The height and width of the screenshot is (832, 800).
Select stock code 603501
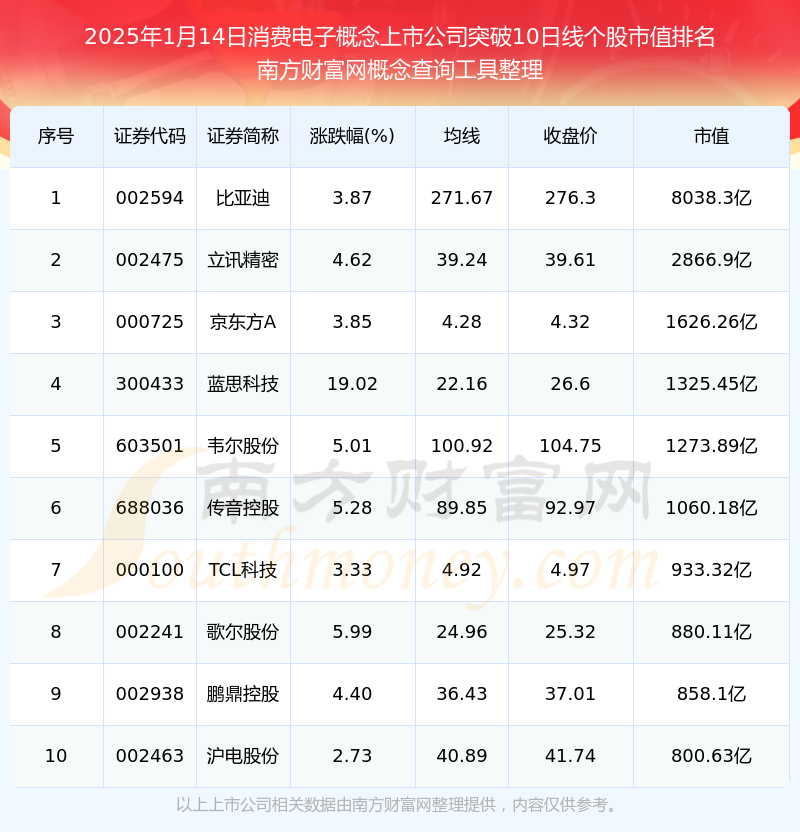(x=150, y=446)
